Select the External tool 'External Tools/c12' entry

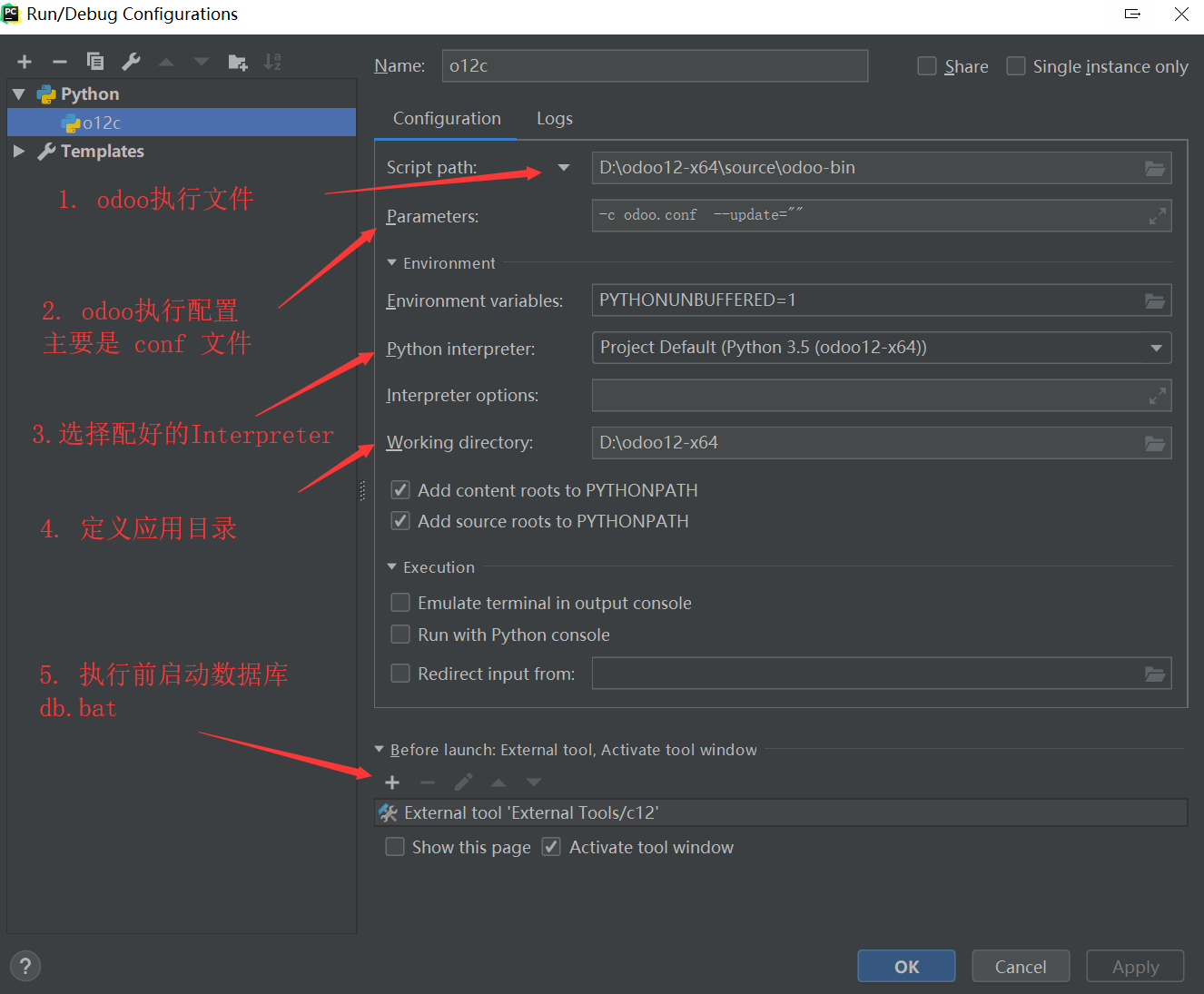pyautogui.click(x=781, y=812)
